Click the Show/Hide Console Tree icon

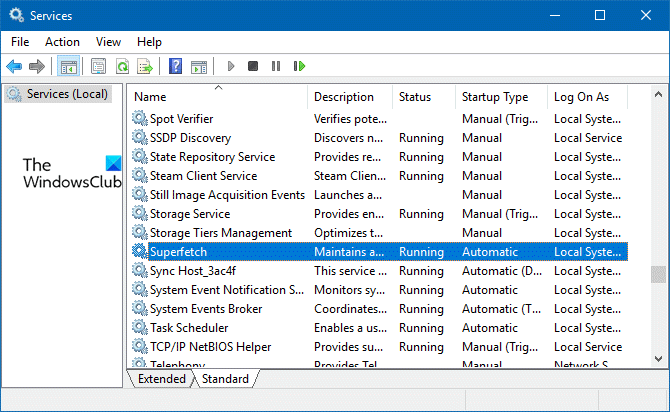(69, 67)
